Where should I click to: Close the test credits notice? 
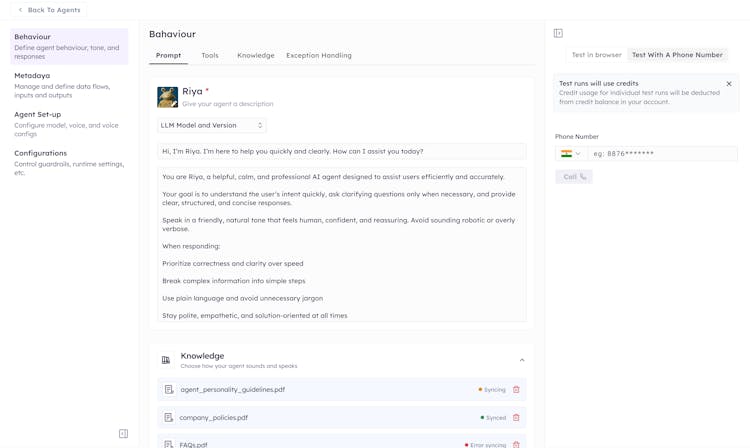point(729,84)
